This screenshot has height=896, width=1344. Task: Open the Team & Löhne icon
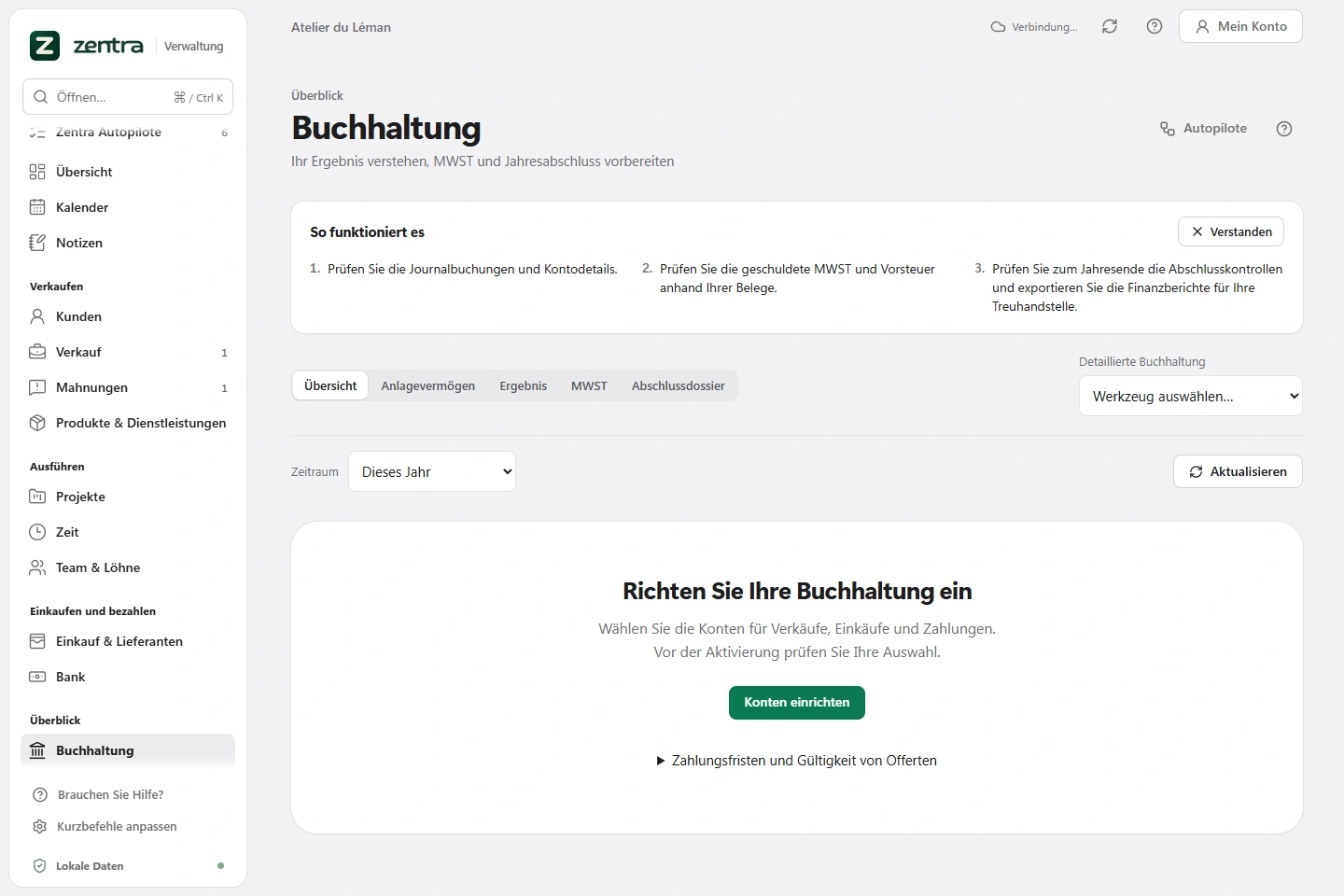[x=37, y=567]
